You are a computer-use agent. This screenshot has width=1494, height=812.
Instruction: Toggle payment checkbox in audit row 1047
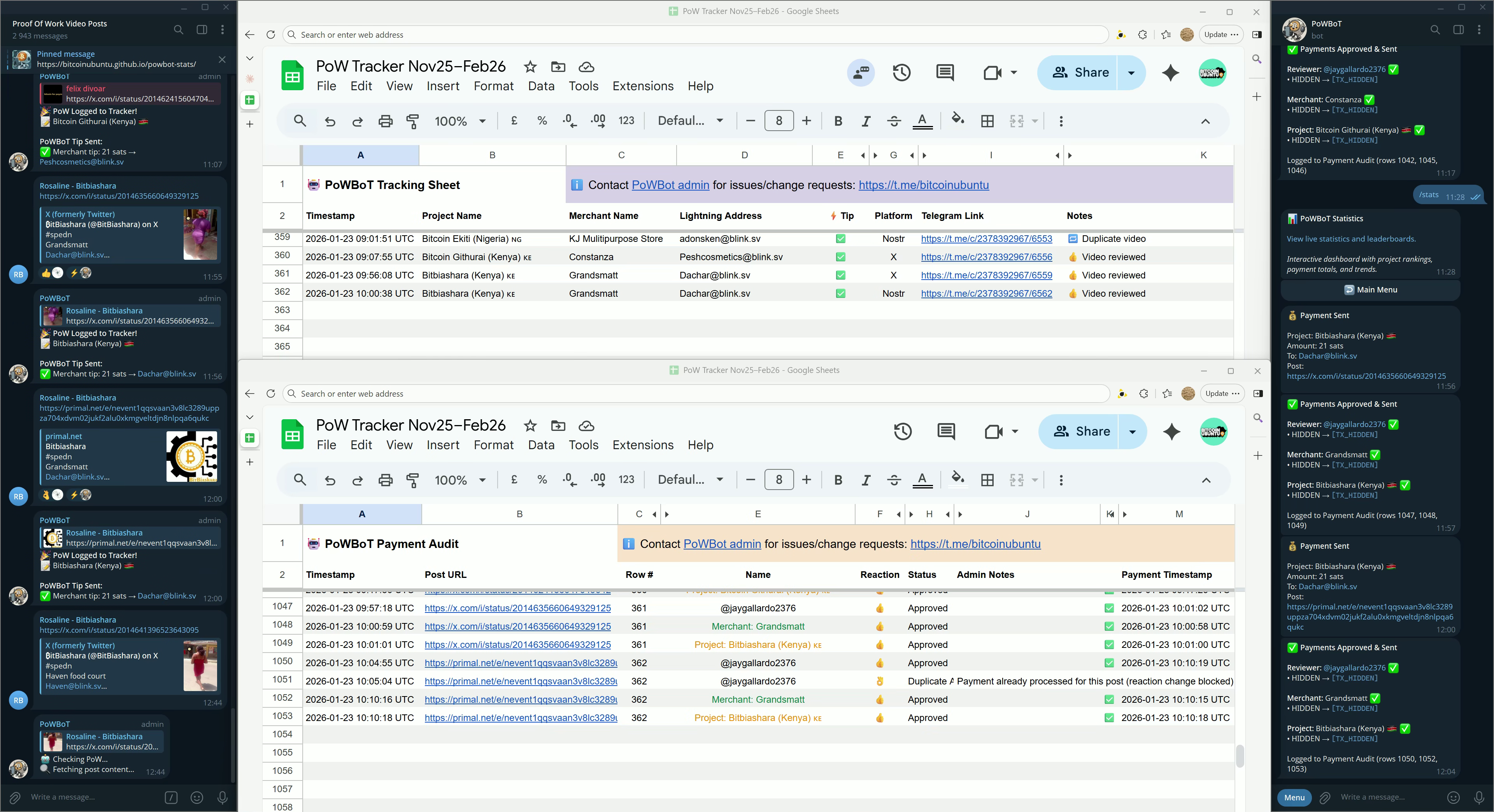click(1109, 608)
